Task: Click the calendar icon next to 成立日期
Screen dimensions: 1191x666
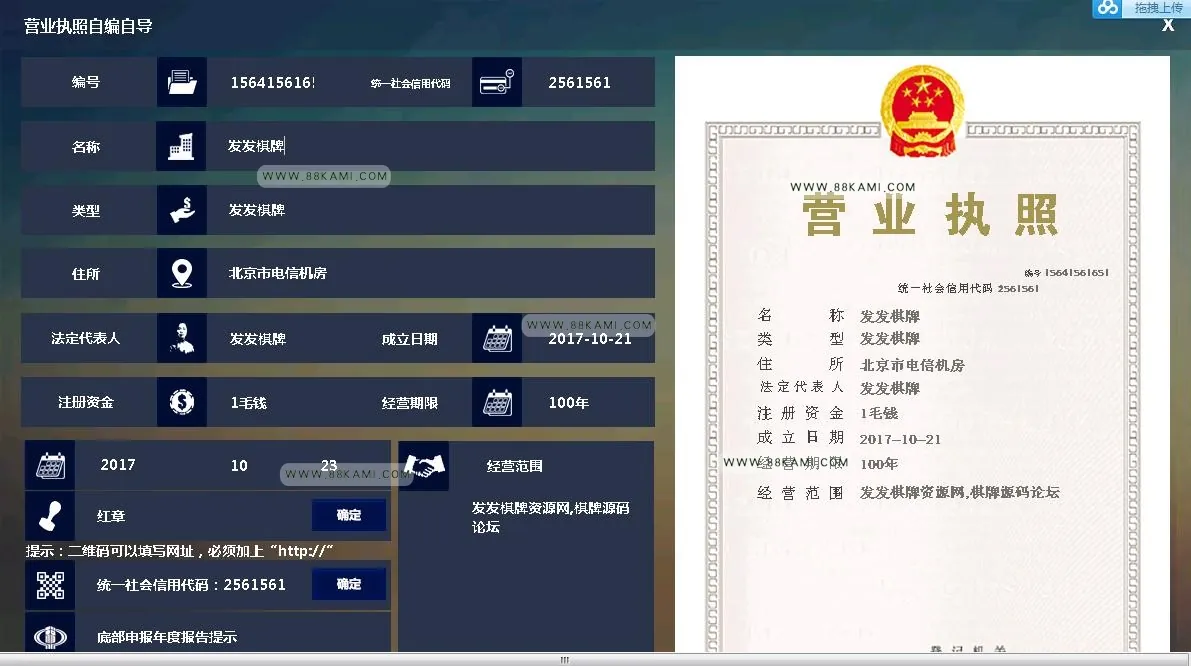Action: point(497,338)
